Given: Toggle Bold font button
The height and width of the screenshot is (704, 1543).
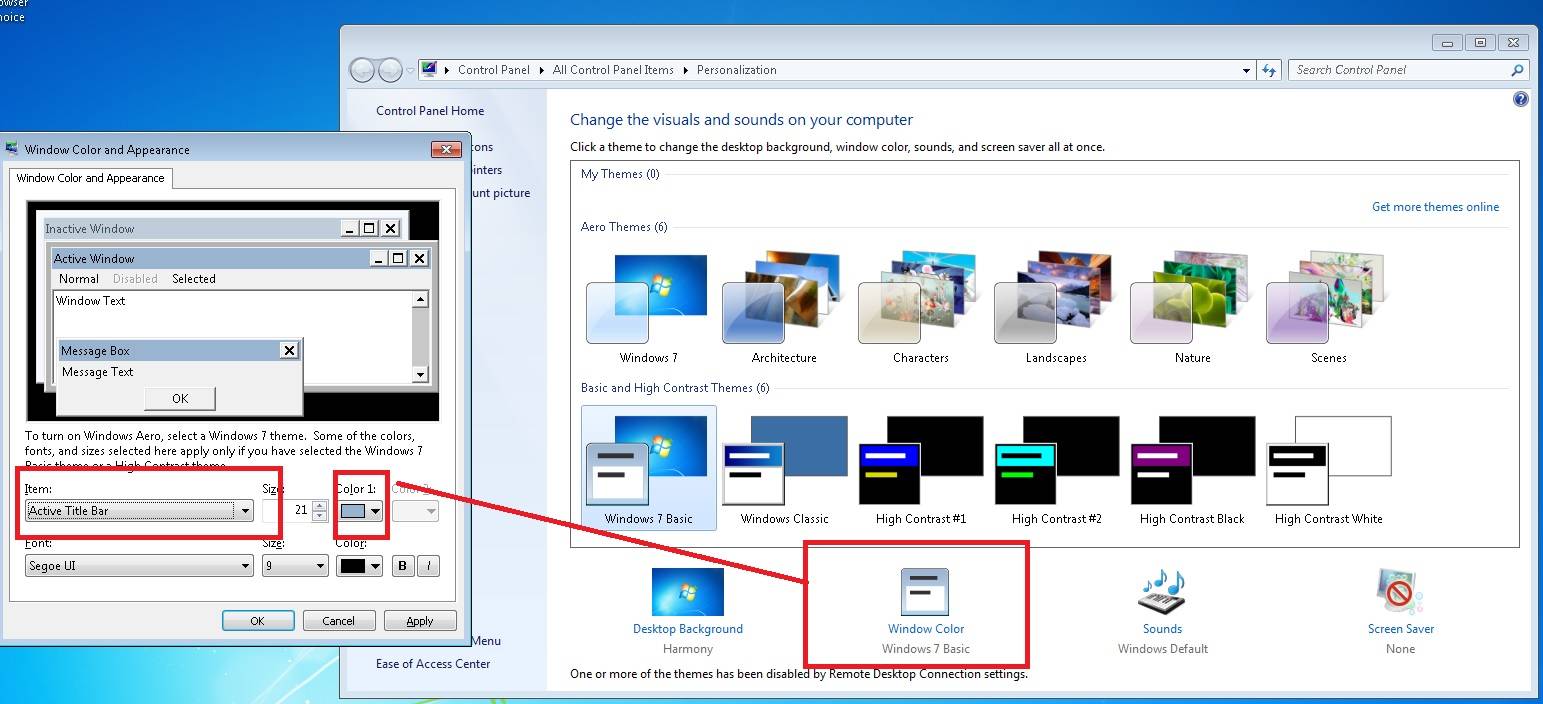Looking at the screenshot, I should pos(402,566).
